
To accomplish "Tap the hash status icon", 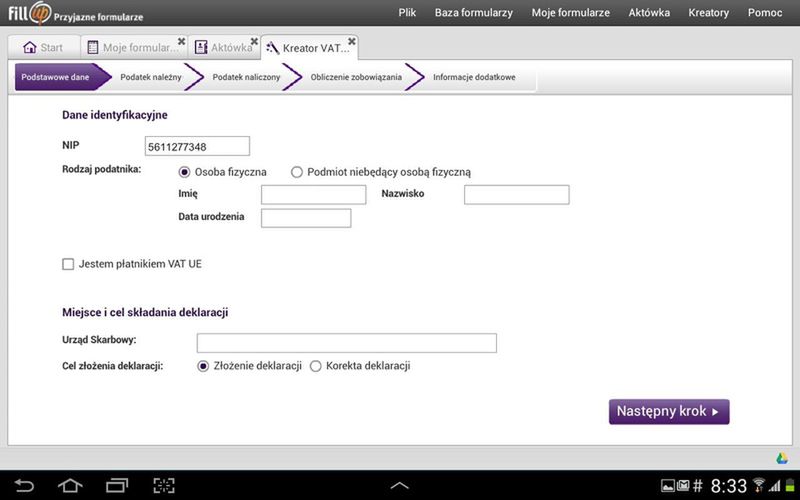I will pos(697,486).
